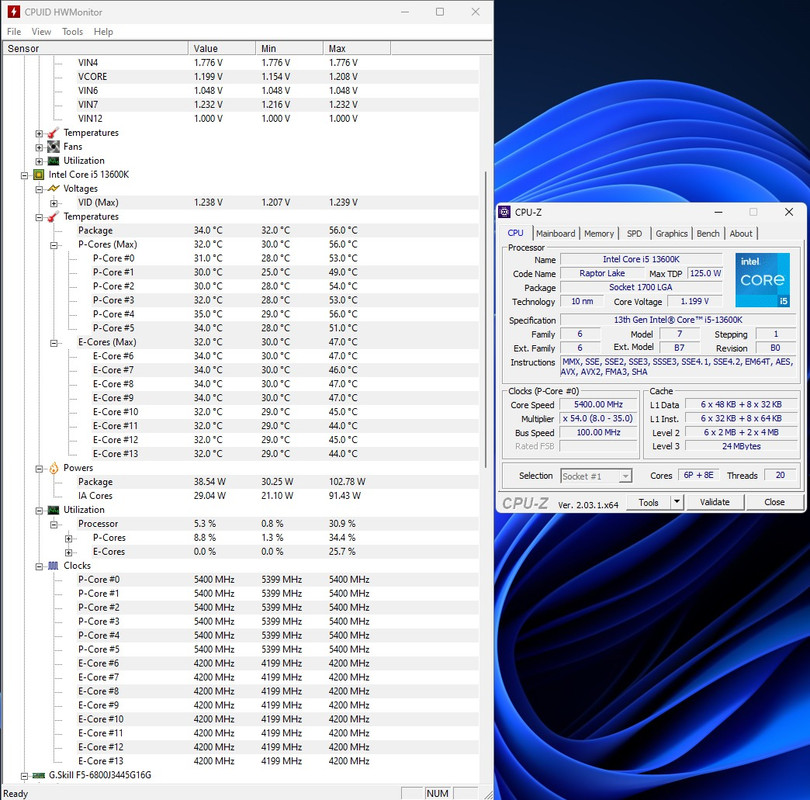
Task: Collapse the Clocks section
Action: pyautogui.click(x=39, y=567)
